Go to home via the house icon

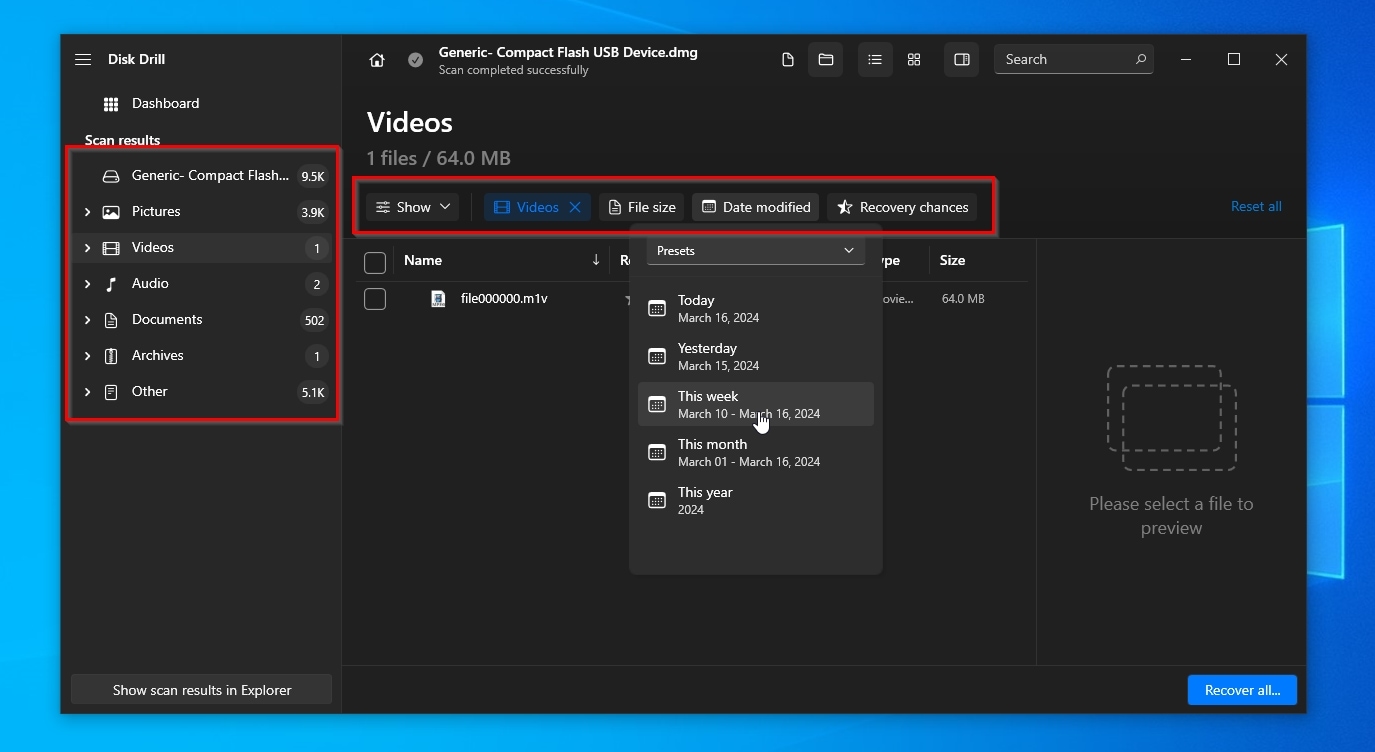pos(377,60)
